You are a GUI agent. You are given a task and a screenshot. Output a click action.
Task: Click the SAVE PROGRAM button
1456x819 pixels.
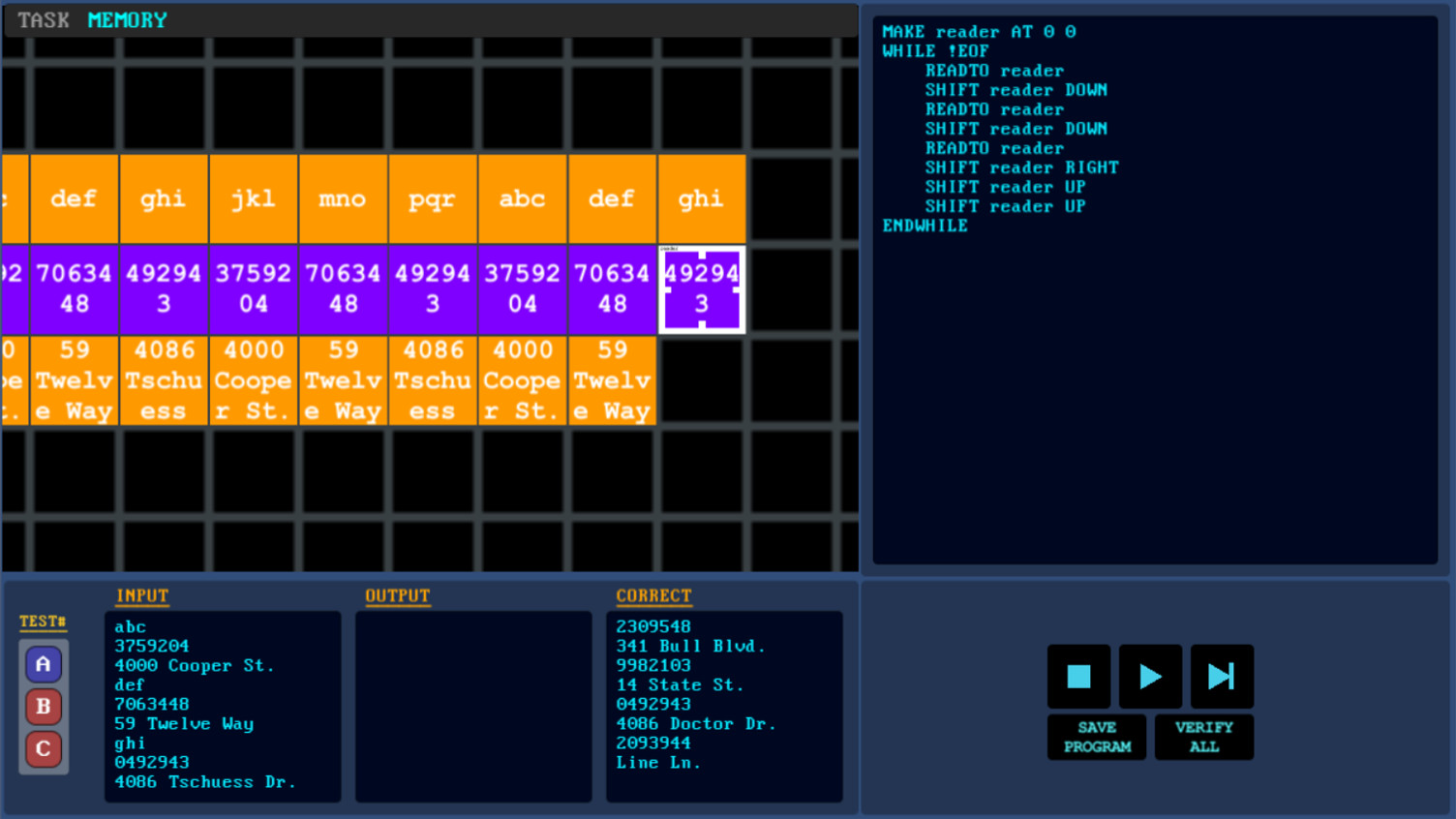(x=1097, y=737)
